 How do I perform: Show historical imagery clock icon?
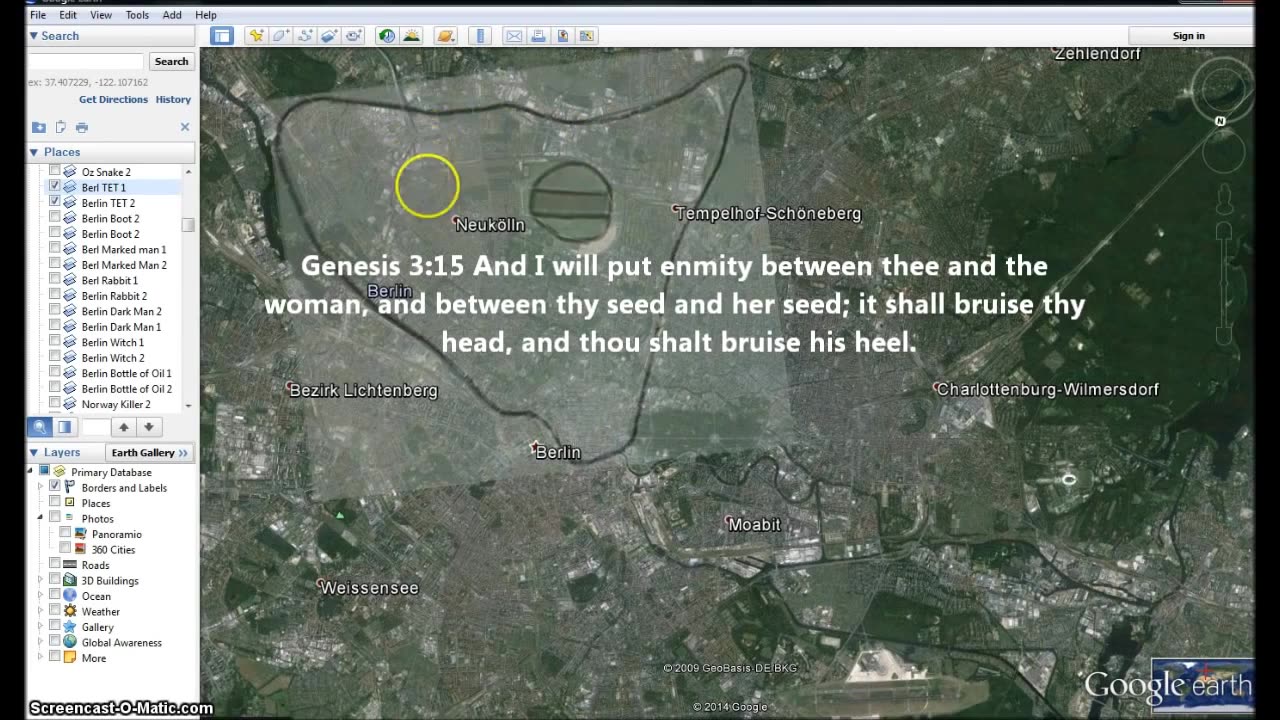(387, 36)
